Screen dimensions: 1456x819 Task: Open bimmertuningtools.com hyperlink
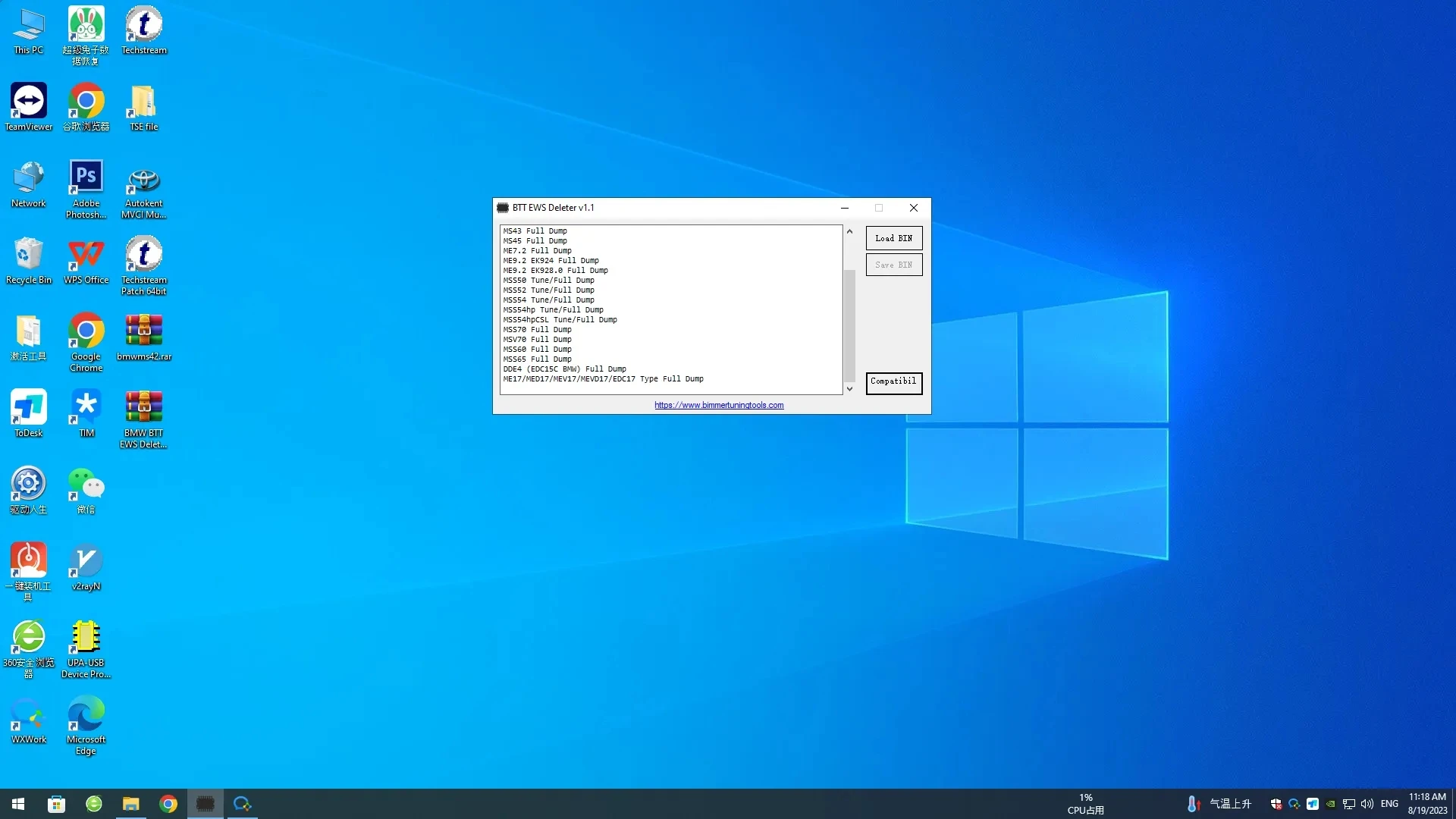tap(718, 405)
